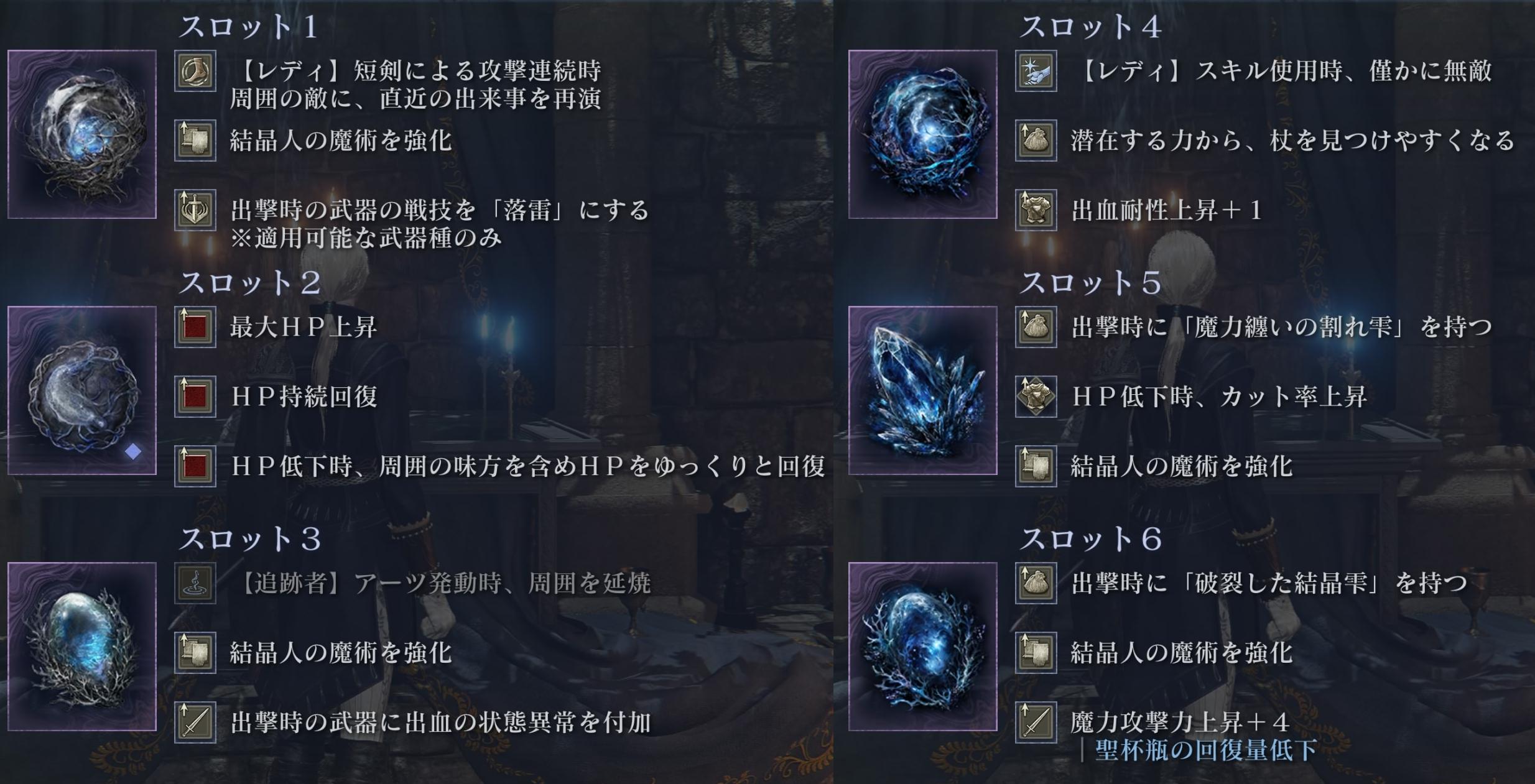
Task: Select the Slot 2 relic with diamond marker
Action: point(82,390)
